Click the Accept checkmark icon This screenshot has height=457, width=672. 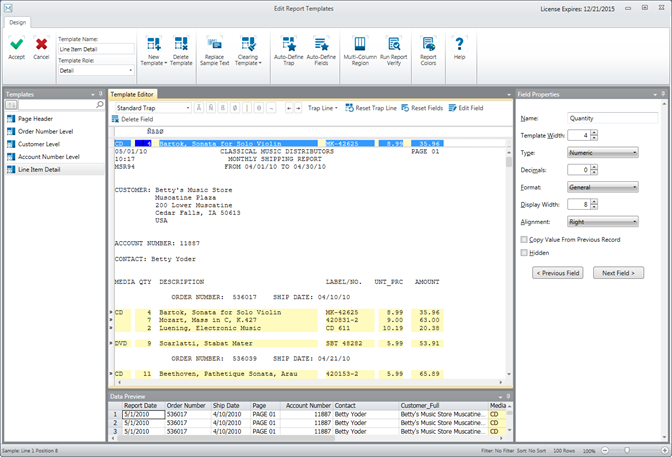(17, 45)
